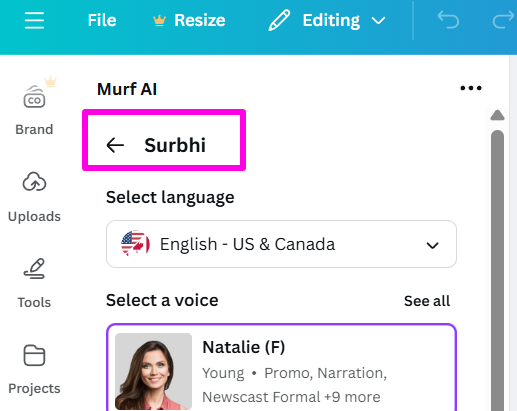Image resolution: width=517 pixels, height=411 pixels.
Task: Click the scrollbar up arrow
Action: (x=497, y=115)
